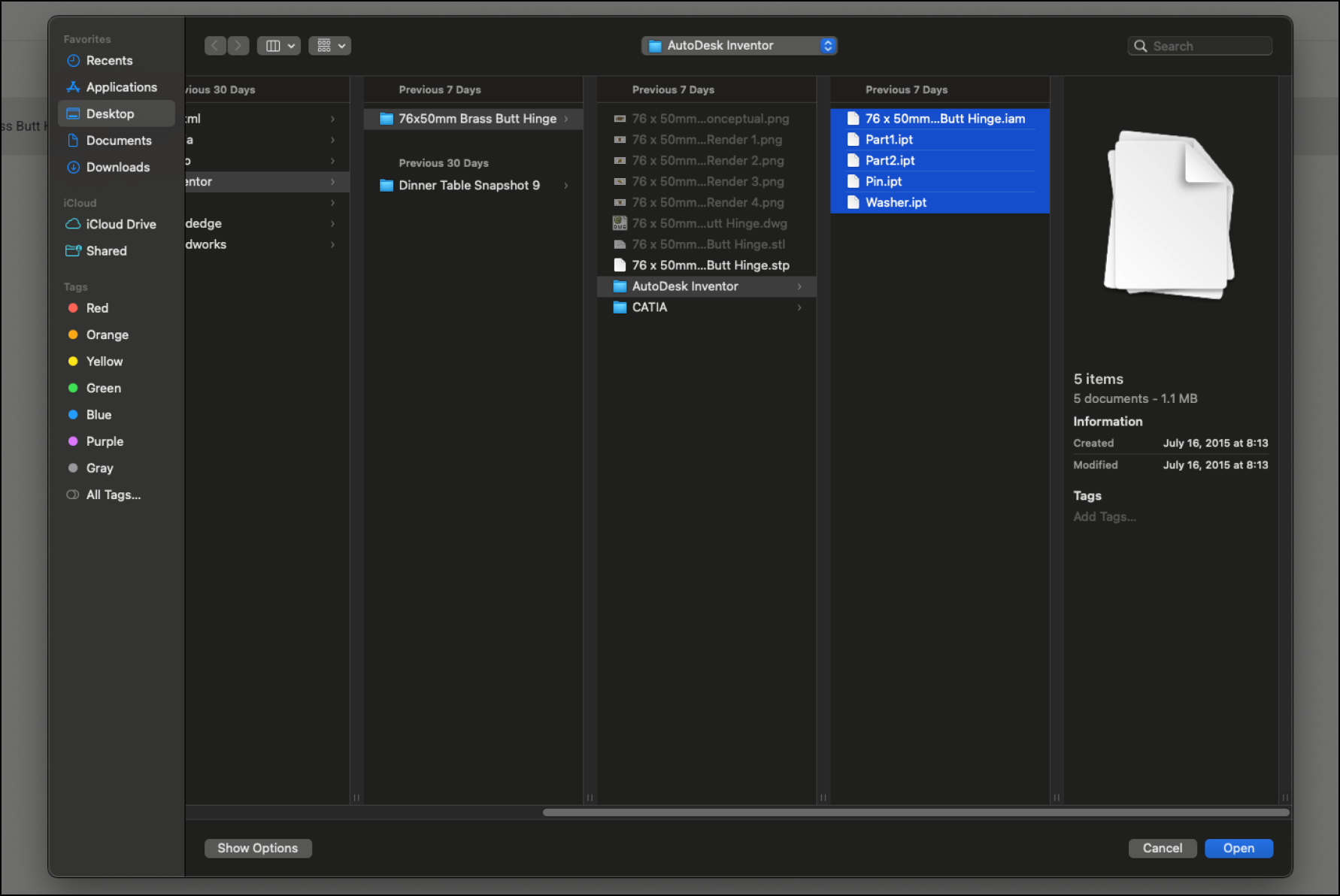This screenshot has width=1340, height=896.
Task: Show All Tags in the sidebar
Action: click(113, 495)
